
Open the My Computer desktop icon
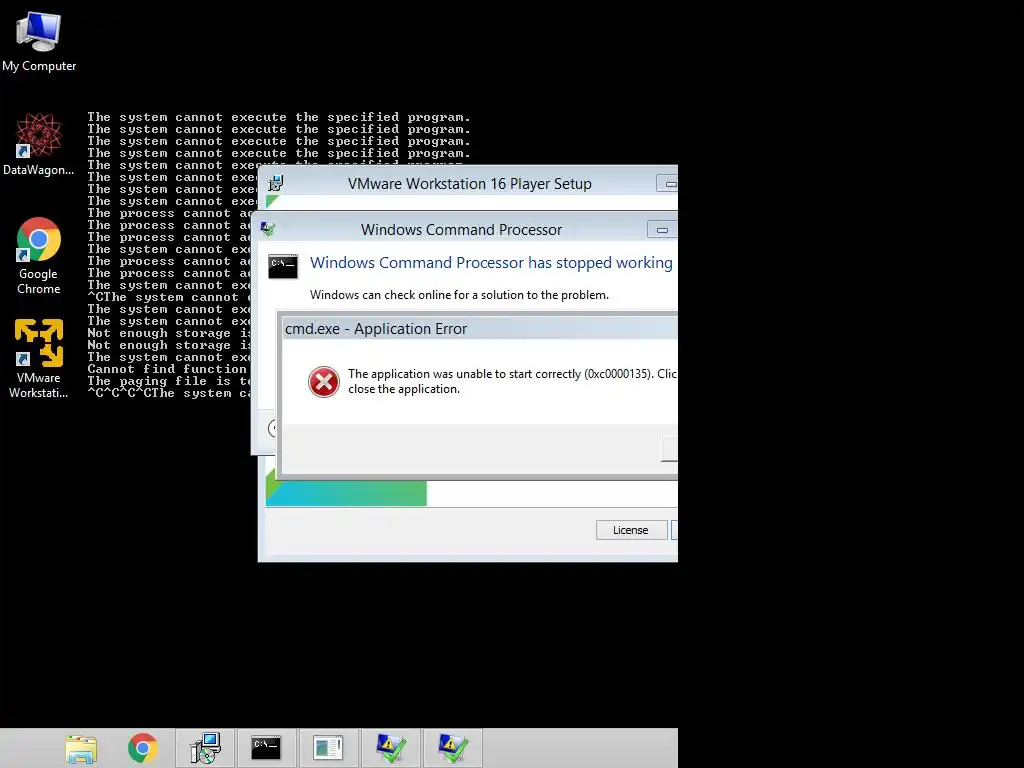[39, 41]
